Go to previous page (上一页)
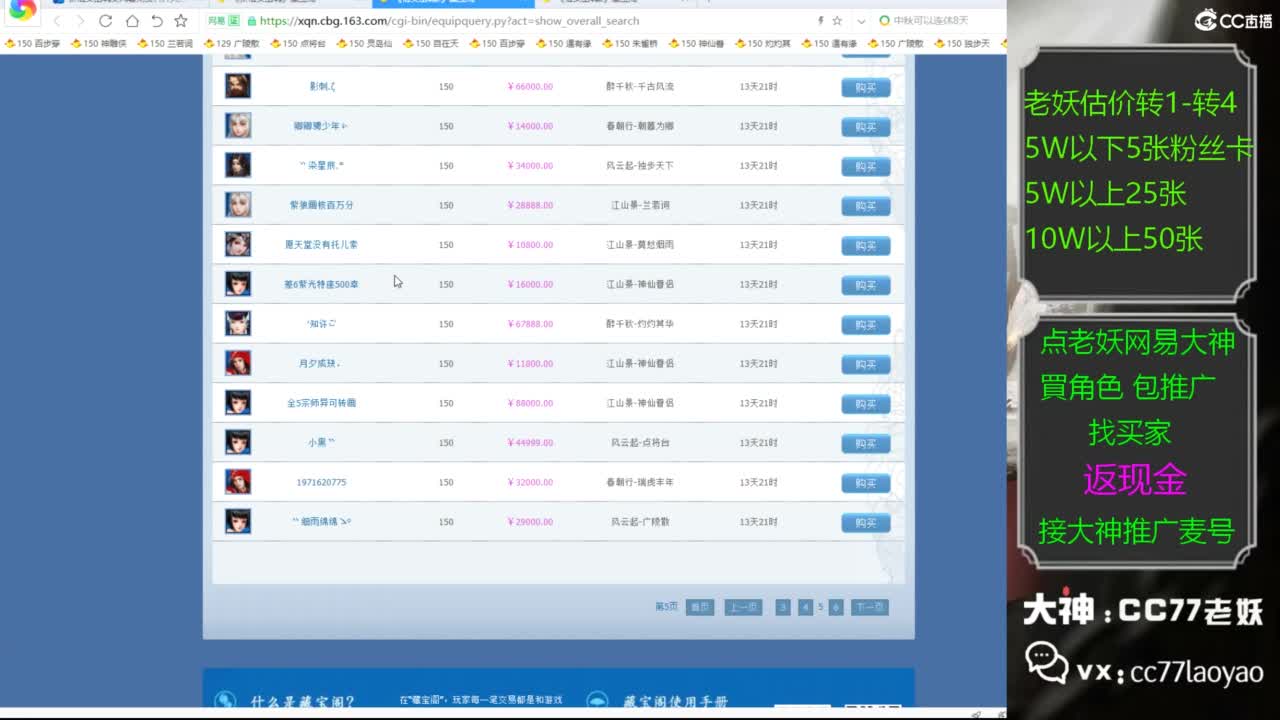1280x720 pixels. click(x=742, y=607)
